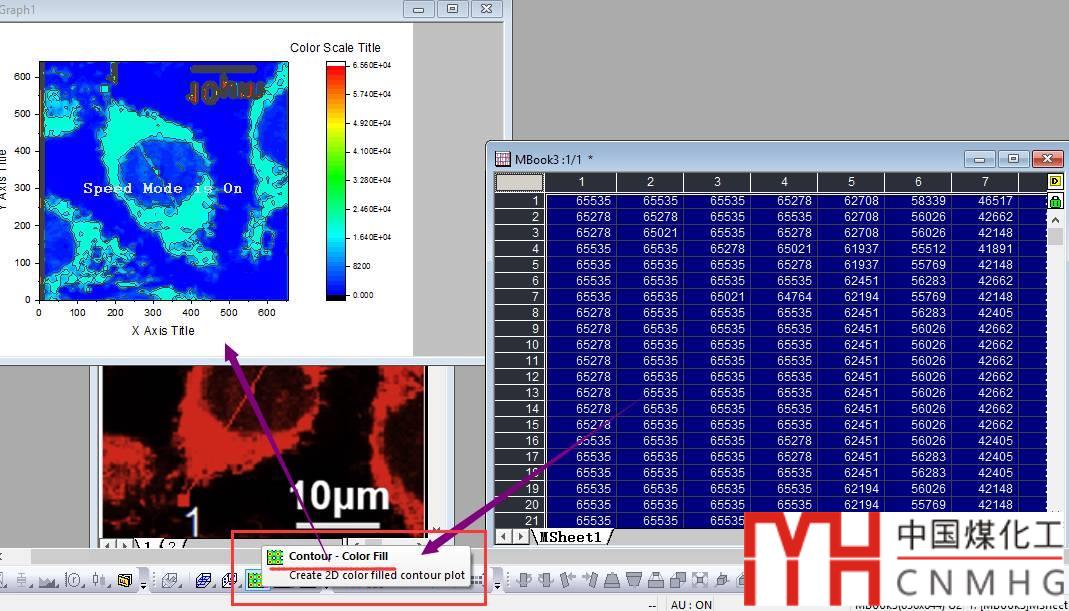1069x611 pixels.
Task: Click the green lock icon in MBook3
Action: pyautogui.click(x=1055, y=201)
